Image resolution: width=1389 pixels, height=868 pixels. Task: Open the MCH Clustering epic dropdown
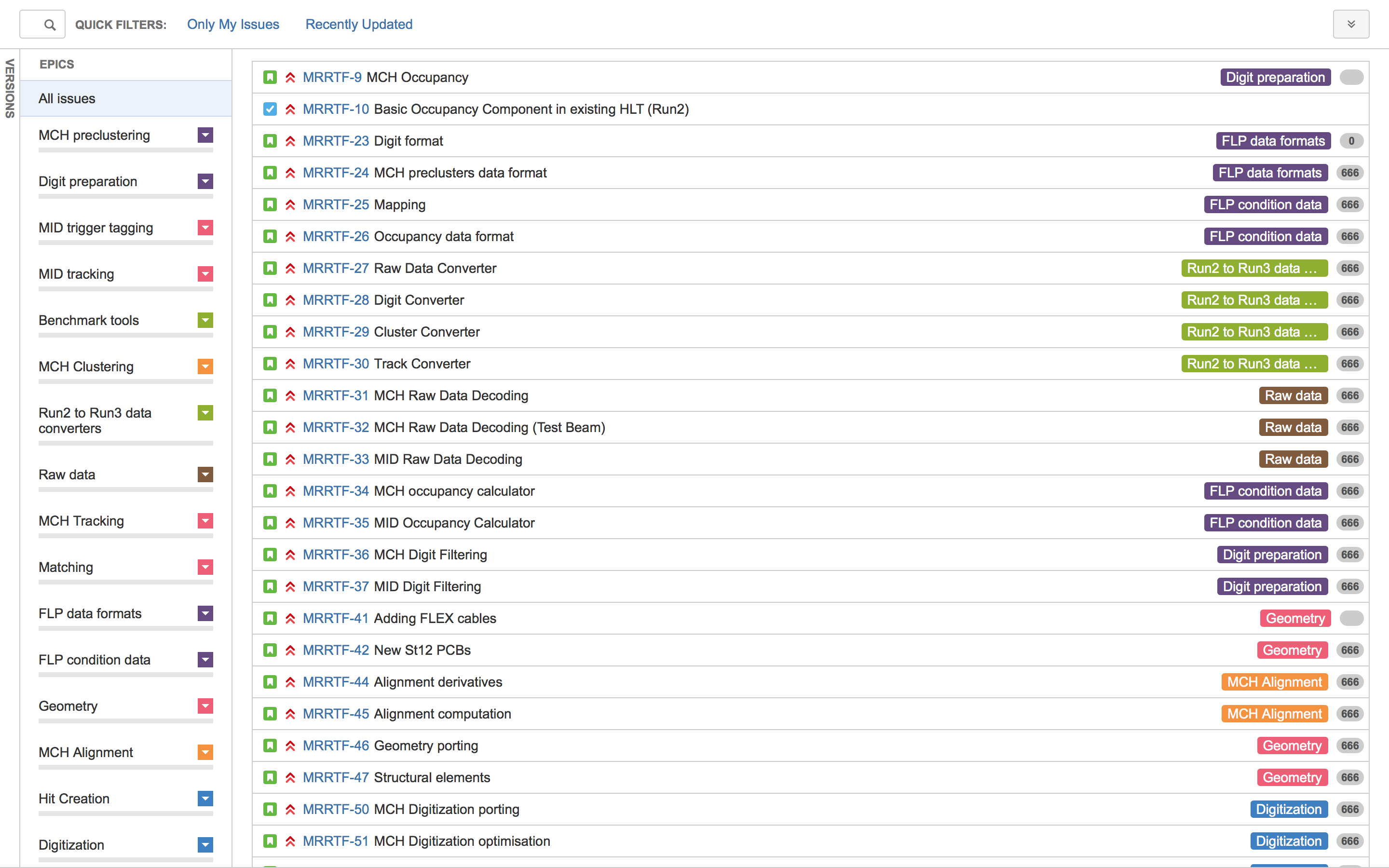click(205, 366)
